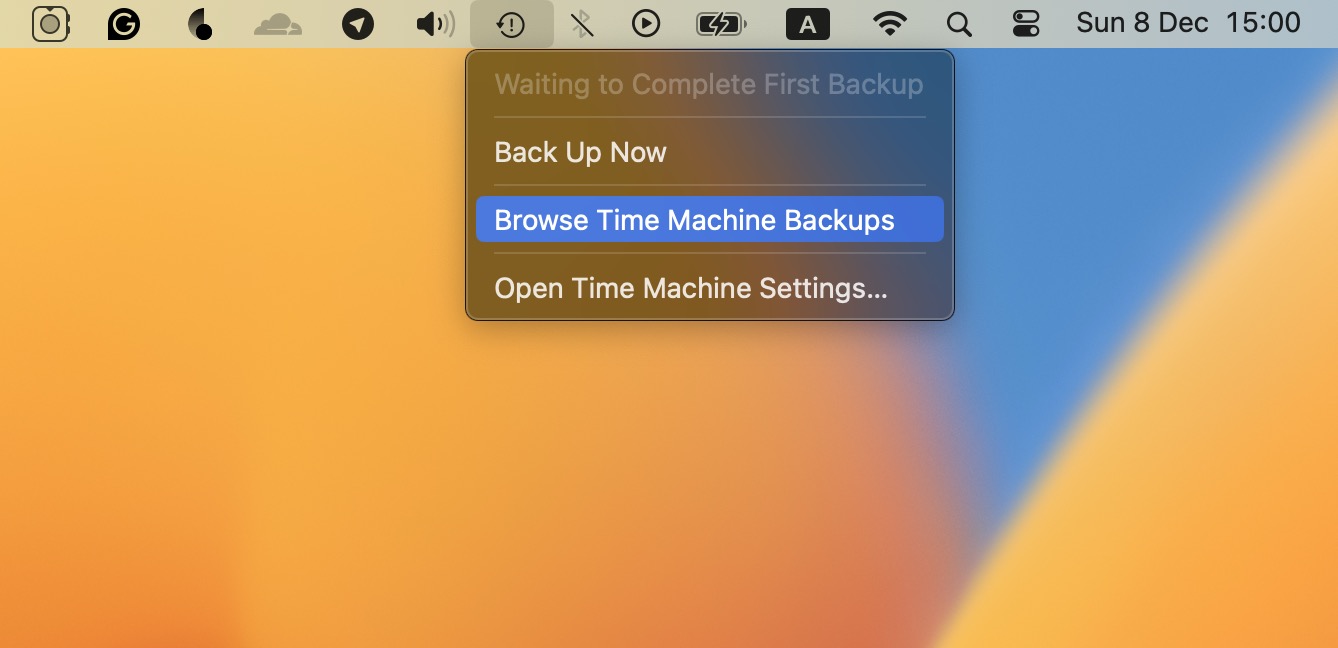The width and height of the screenshot is (1338, 648).
Task: Click the date and time clock
Action: pos(1189,23)
